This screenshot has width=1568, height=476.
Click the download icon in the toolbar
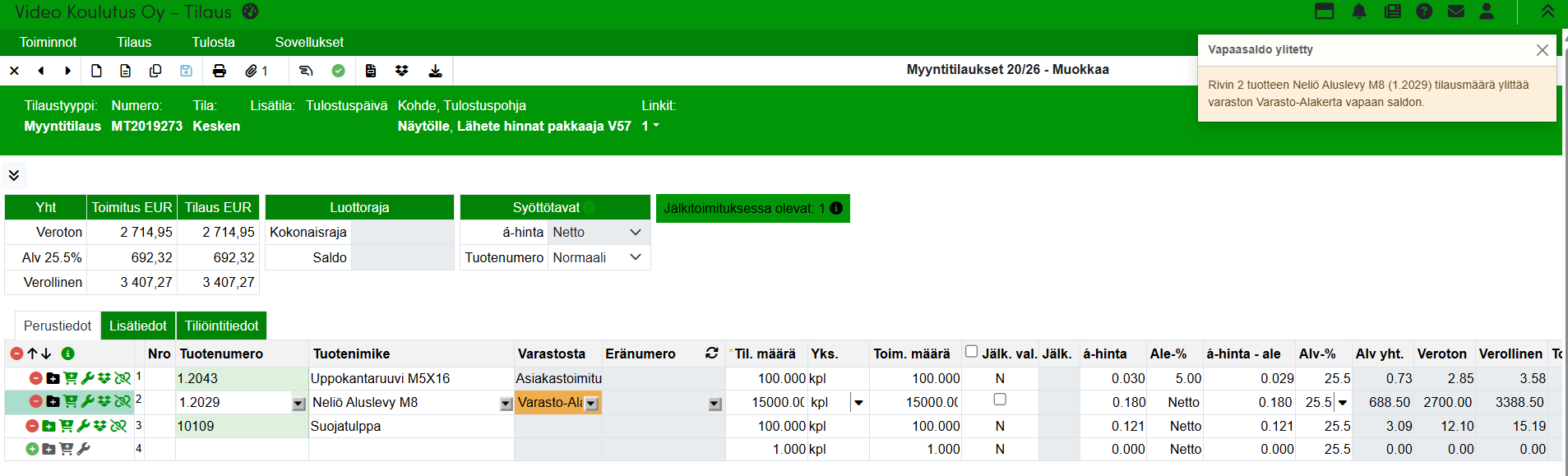tap(435, 71)
